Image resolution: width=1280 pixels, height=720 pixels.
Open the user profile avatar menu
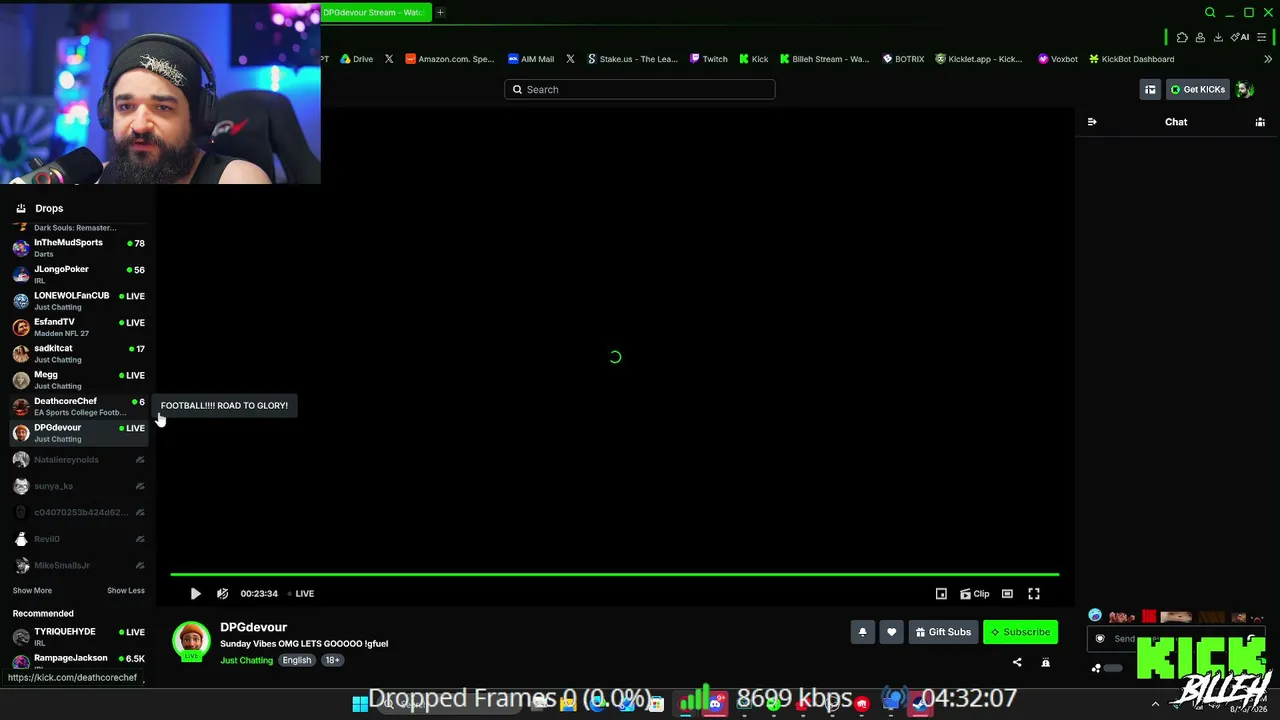pos(1245,89)
